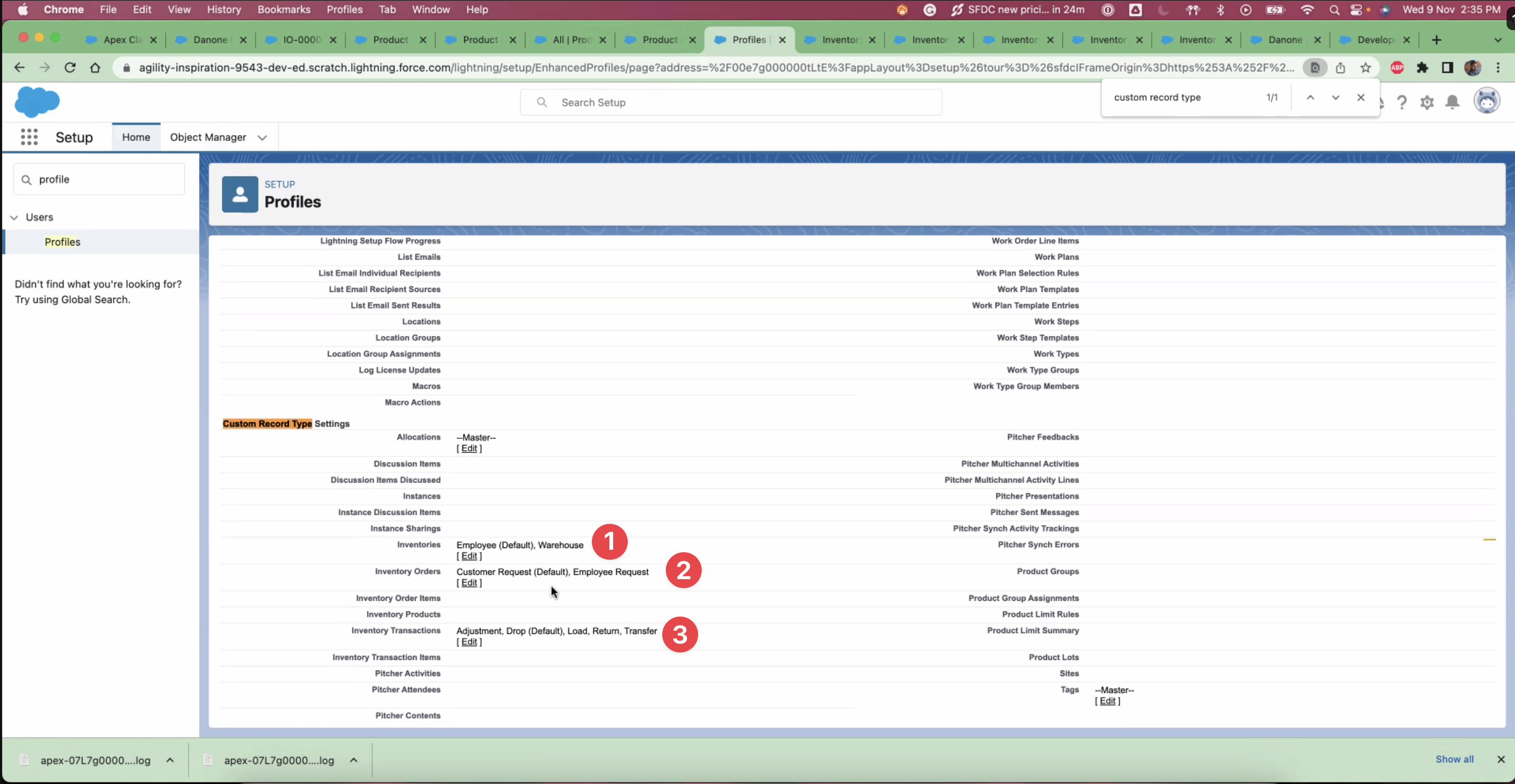Image resolution: width=1515 pixels, height=784 pixels.
Task: Click the help question mark icon
Action: (x=1401, y=102)
